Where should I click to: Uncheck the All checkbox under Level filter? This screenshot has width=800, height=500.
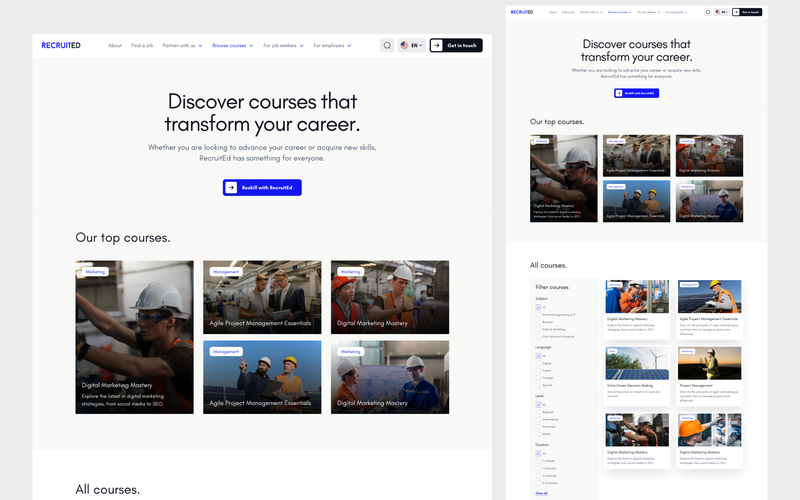(x=538, y=405)
